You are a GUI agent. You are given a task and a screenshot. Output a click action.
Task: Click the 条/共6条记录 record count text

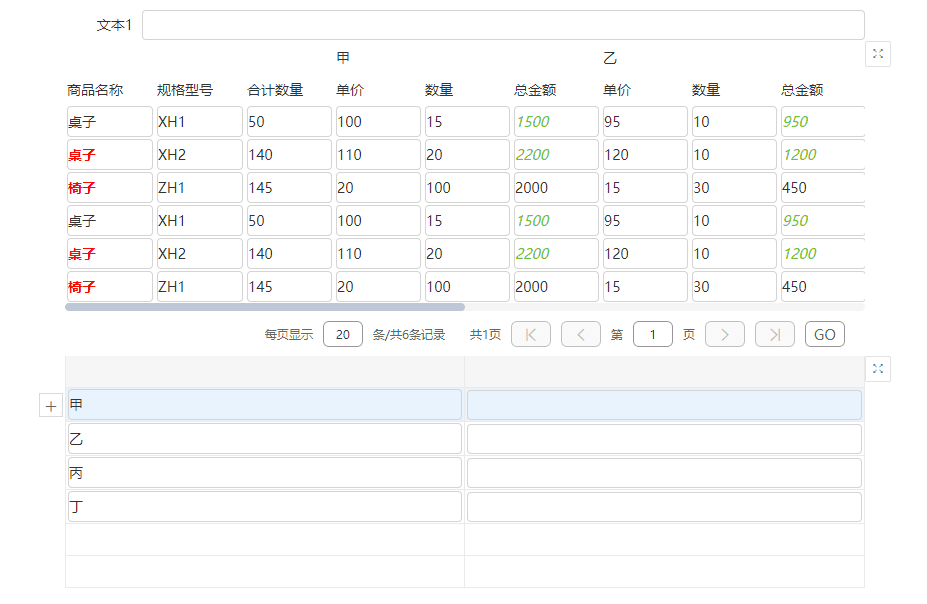pos(409,335)
